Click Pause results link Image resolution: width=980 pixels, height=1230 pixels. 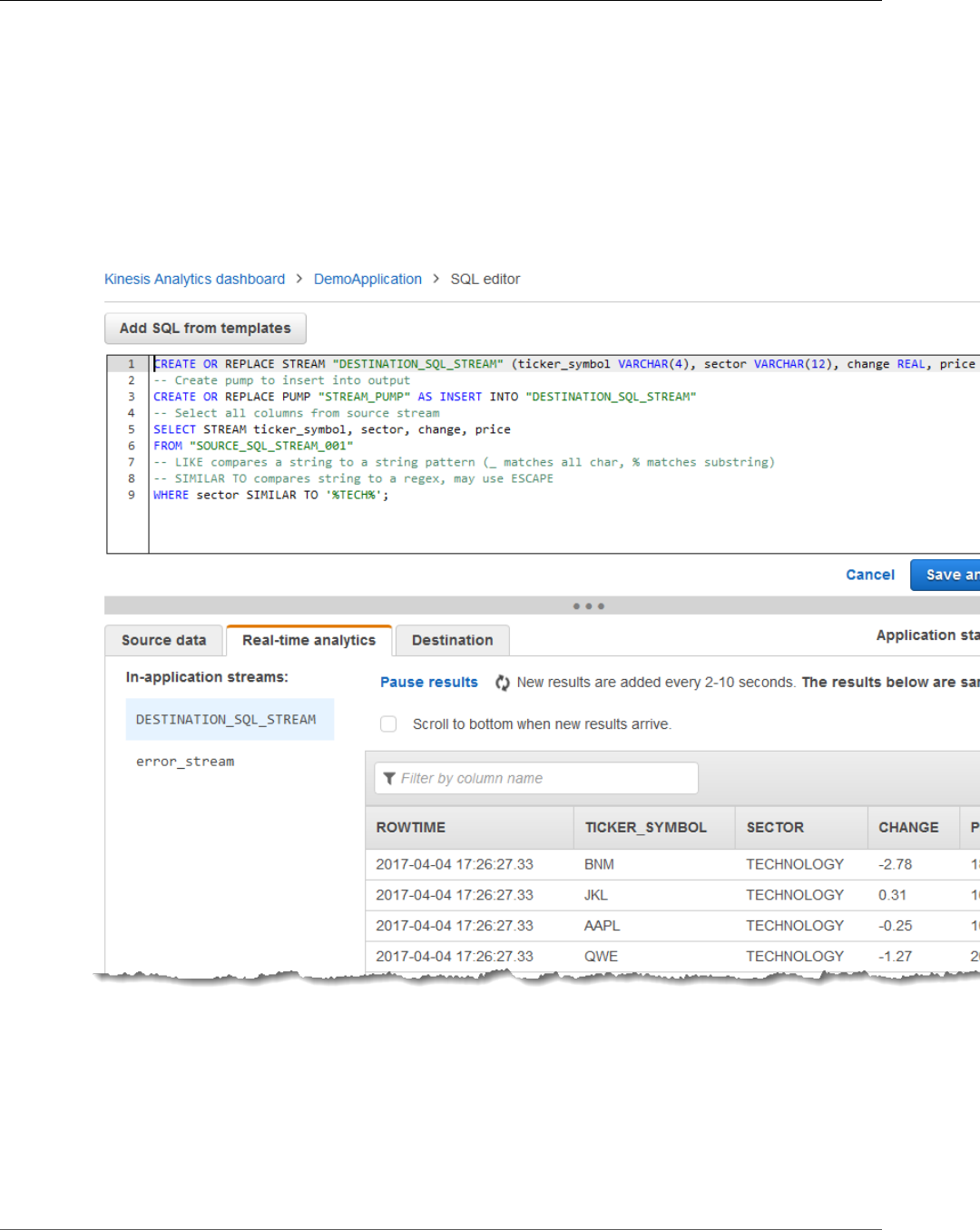pos(428,683)
